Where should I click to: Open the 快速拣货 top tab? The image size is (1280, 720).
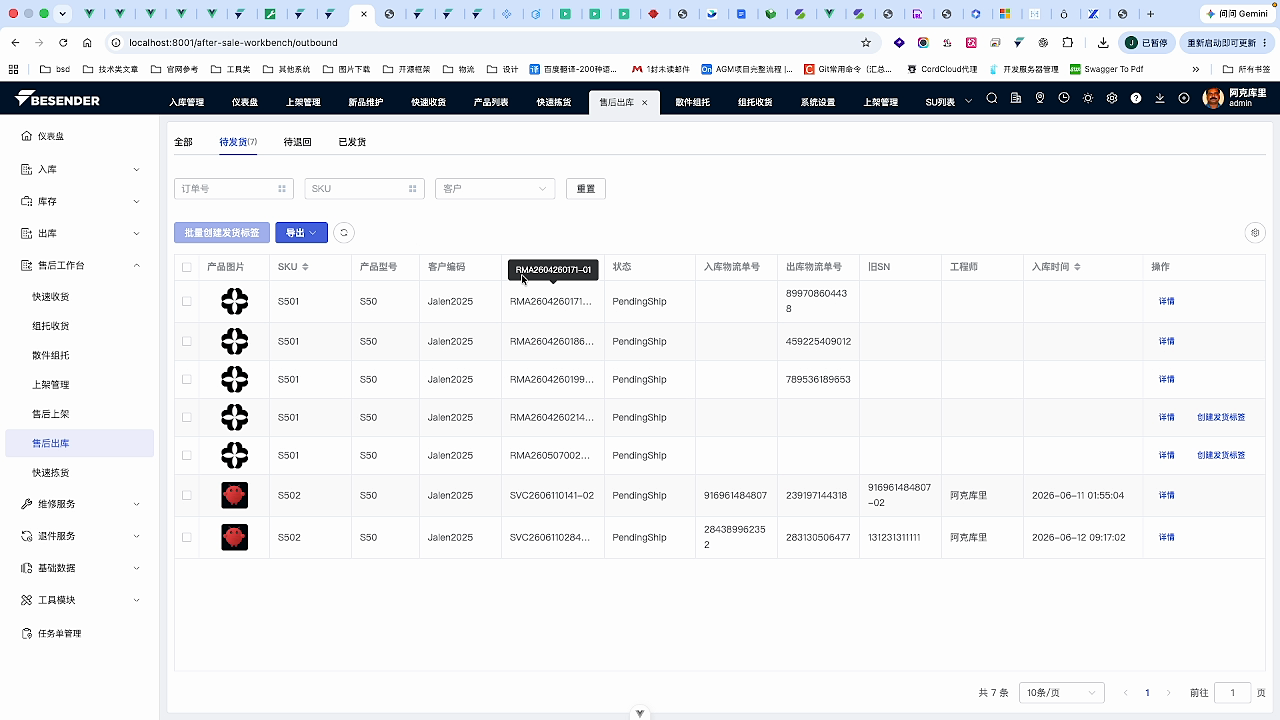[x=554, y=102]
